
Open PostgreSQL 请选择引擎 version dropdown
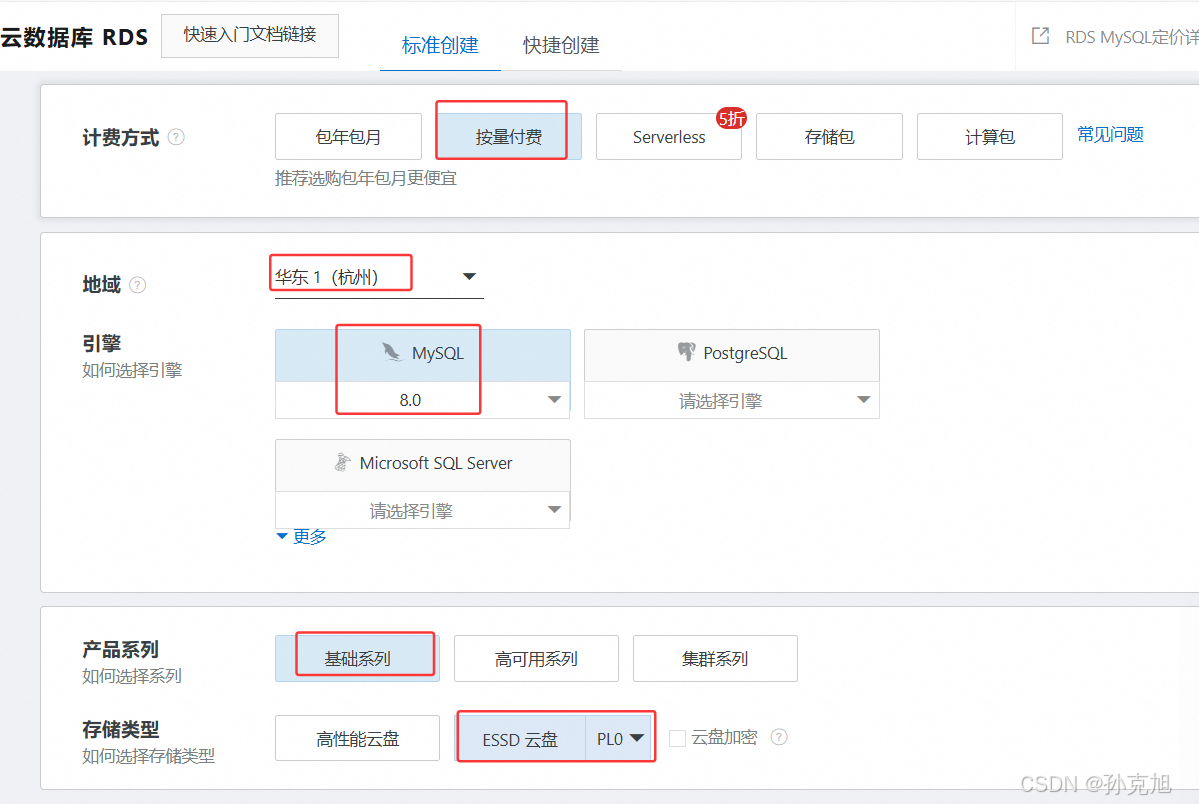point(732,400)
